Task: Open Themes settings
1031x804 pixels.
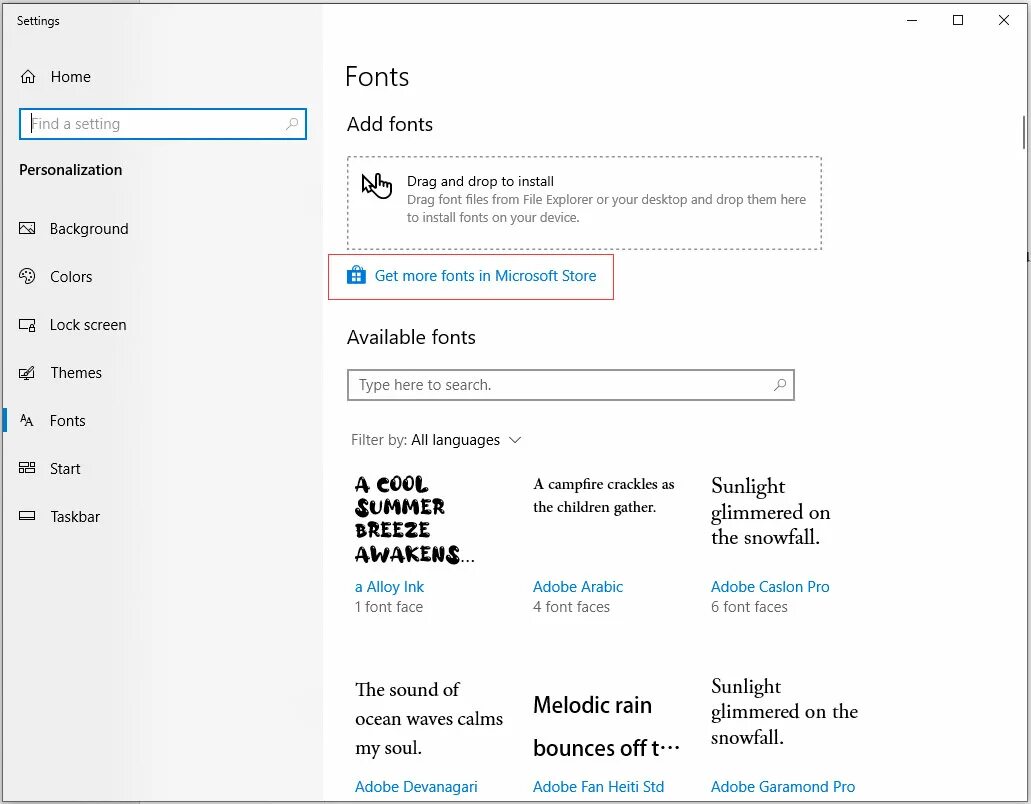Action: click(x=76, y=373)
